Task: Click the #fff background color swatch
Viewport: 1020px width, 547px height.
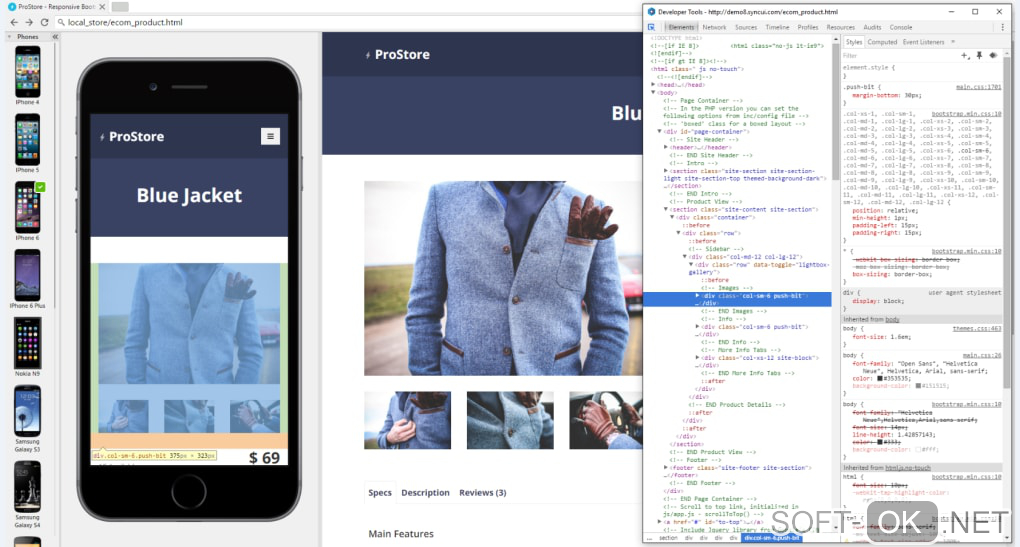Action: coord(918,449)
